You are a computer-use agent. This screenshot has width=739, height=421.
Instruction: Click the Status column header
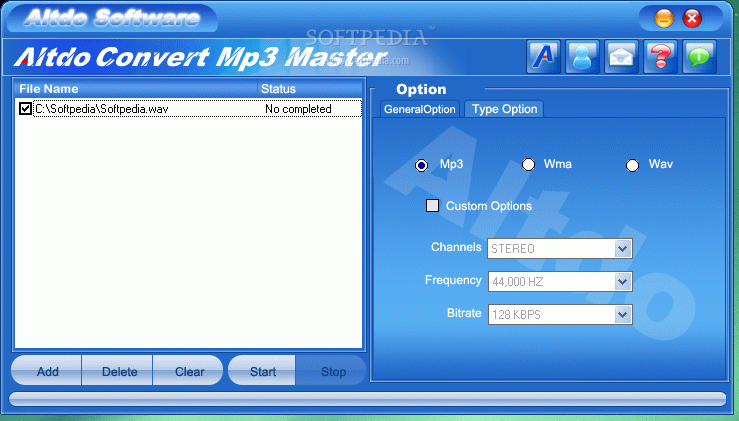(x=310, y=89)
